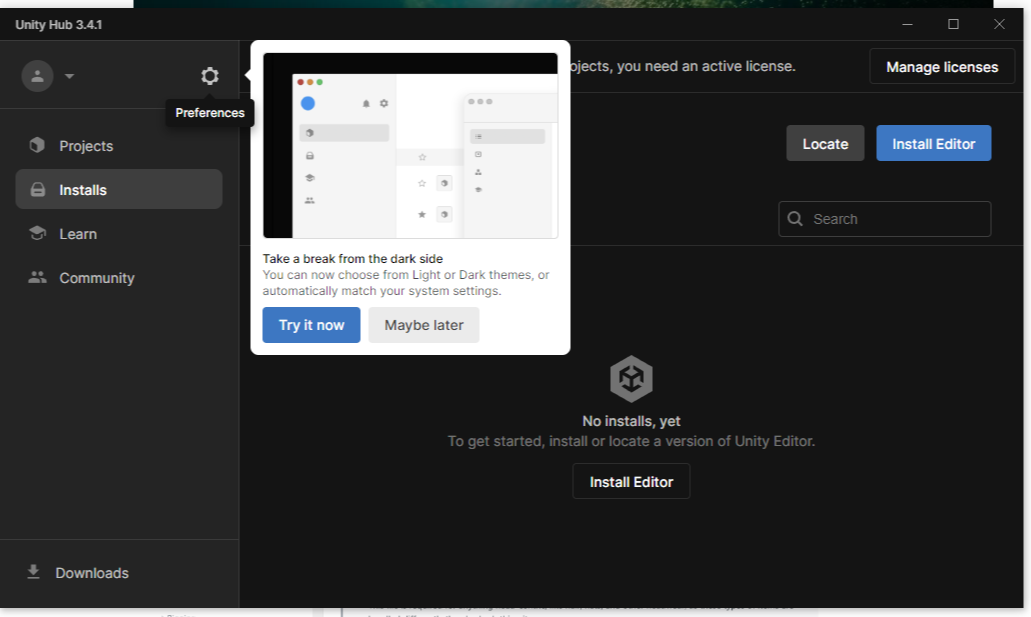Click the 'No installs, yet' text
1031x617 pixels.
click(631, 421)
